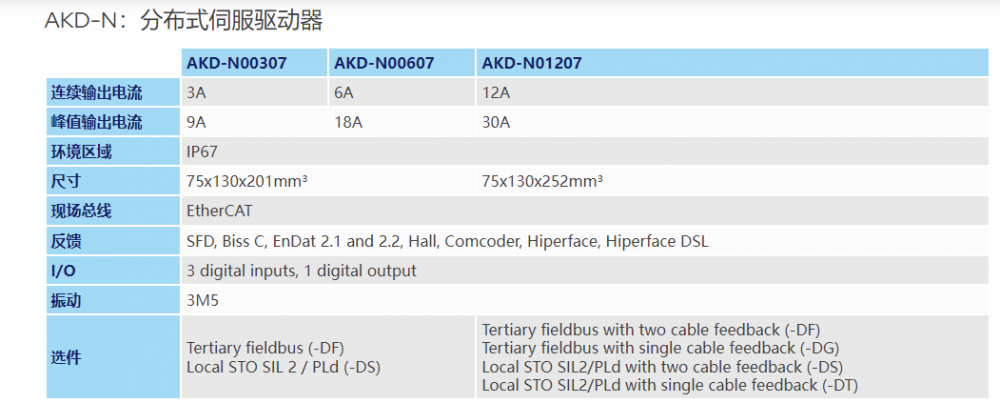Click the 选件 row label
Image resolution: width=1000 pixels, height=403 pixels.
click(x=66, y=357)
